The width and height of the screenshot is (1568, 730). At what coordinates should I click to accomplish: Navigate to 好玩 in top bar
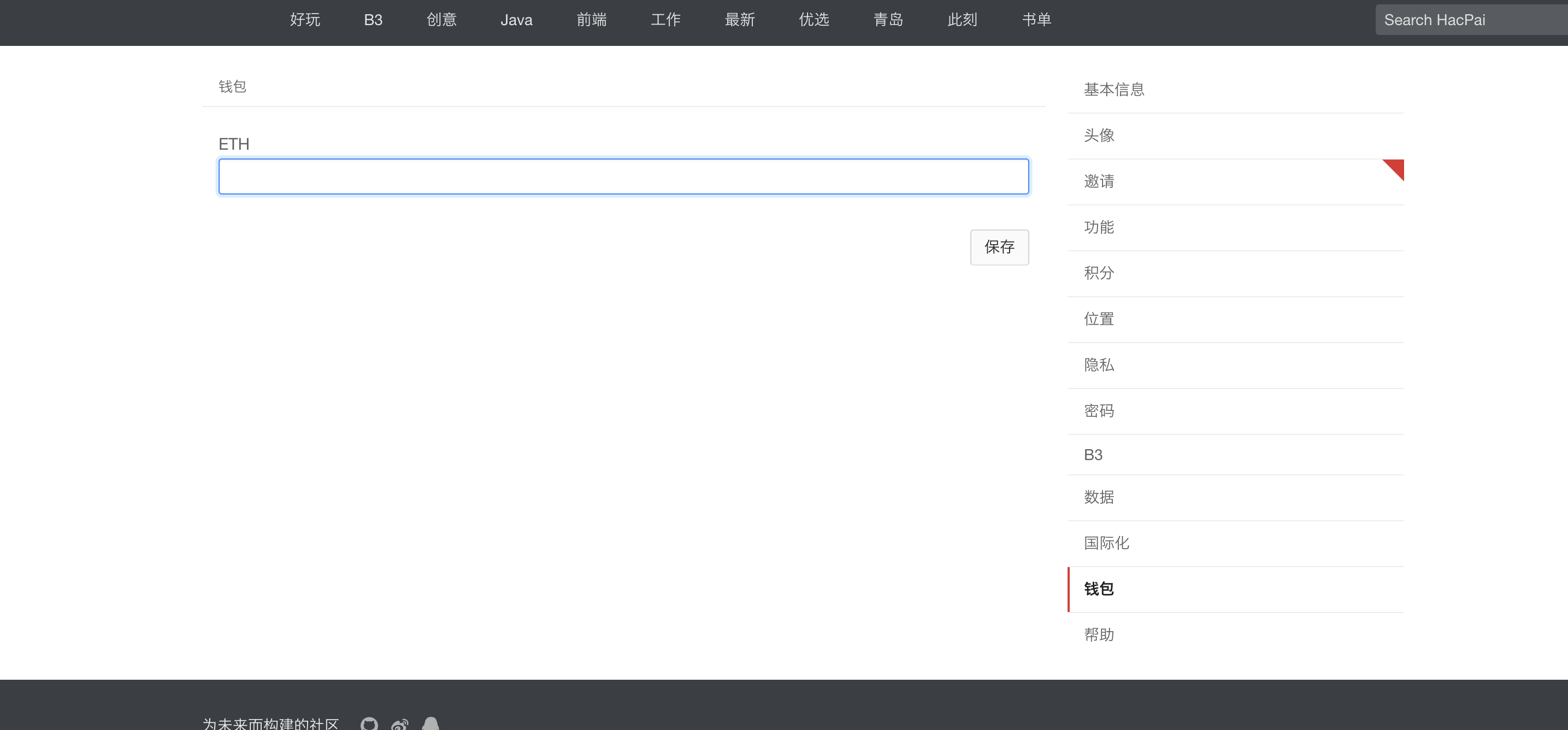click(x=305, y=20)
